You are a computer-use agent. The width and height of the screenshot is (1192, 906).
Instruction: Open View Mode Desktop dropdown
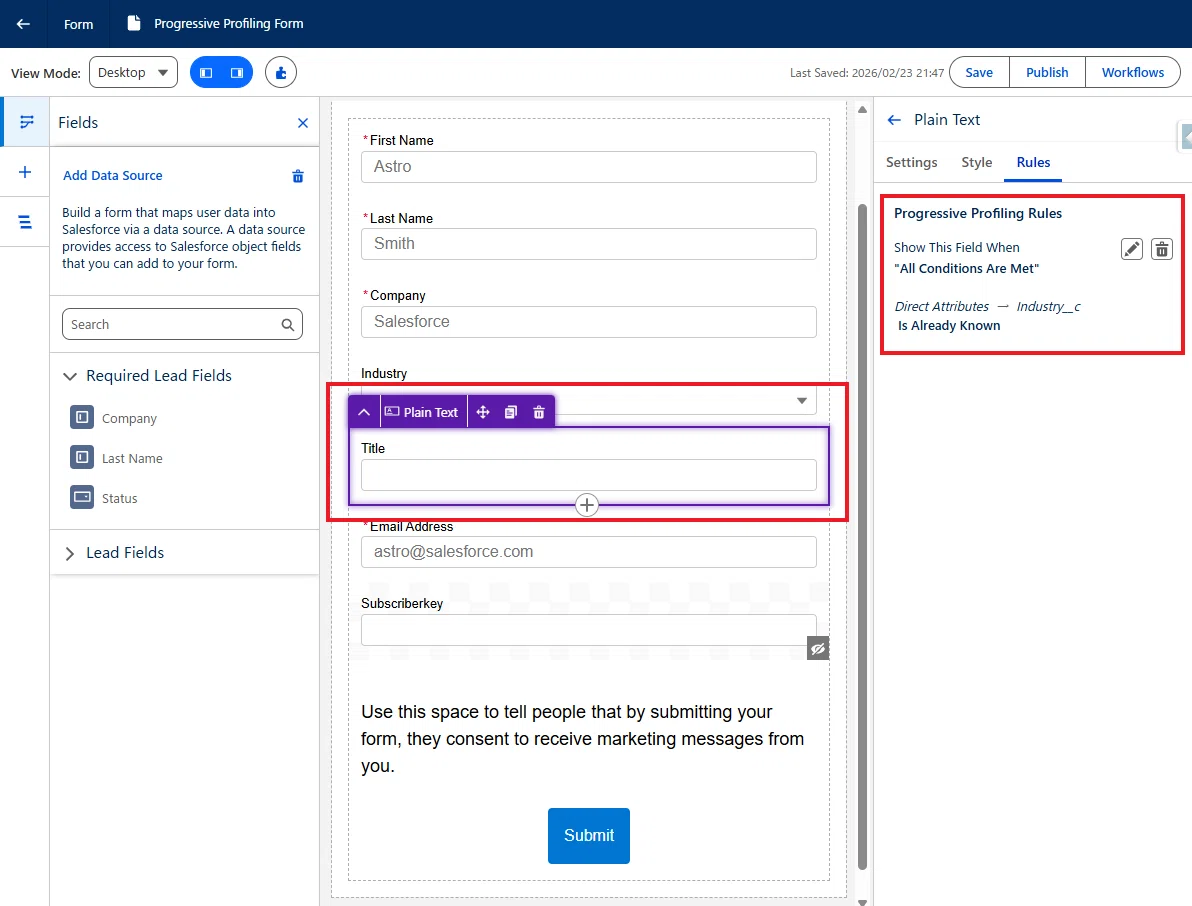click(x=133, y=72)
